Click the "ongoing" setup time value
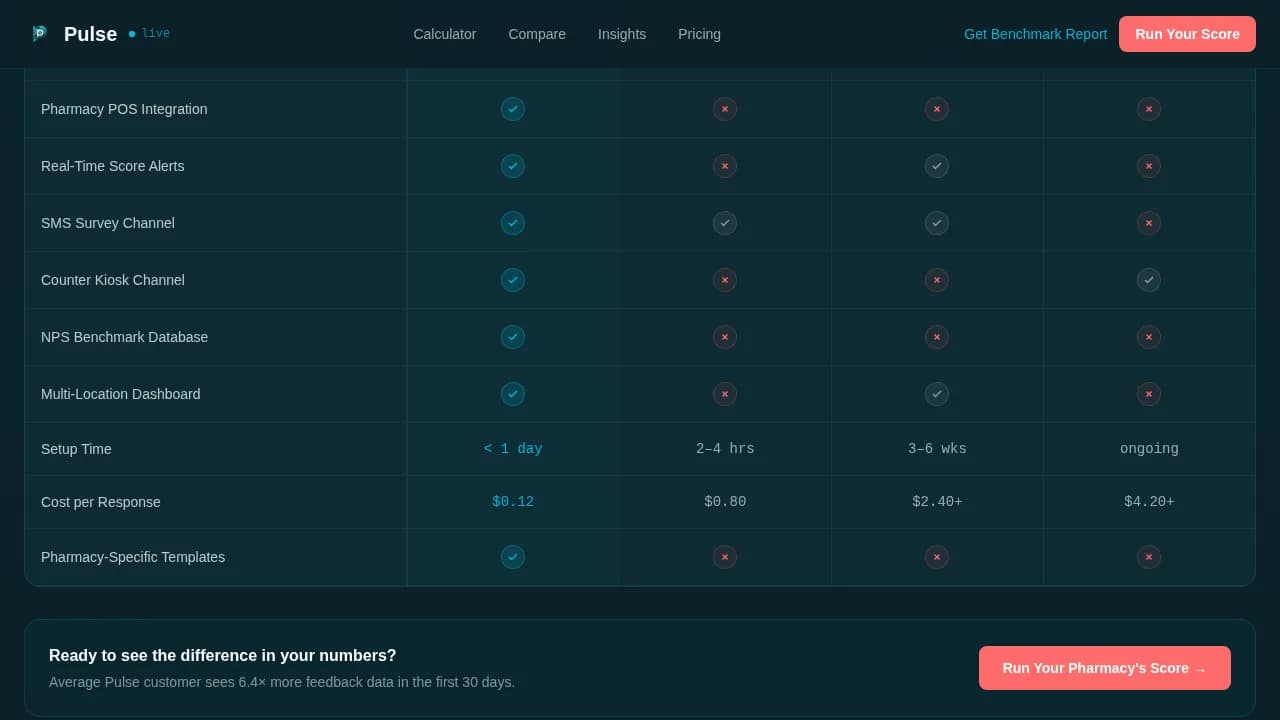 pos(1149,449)
